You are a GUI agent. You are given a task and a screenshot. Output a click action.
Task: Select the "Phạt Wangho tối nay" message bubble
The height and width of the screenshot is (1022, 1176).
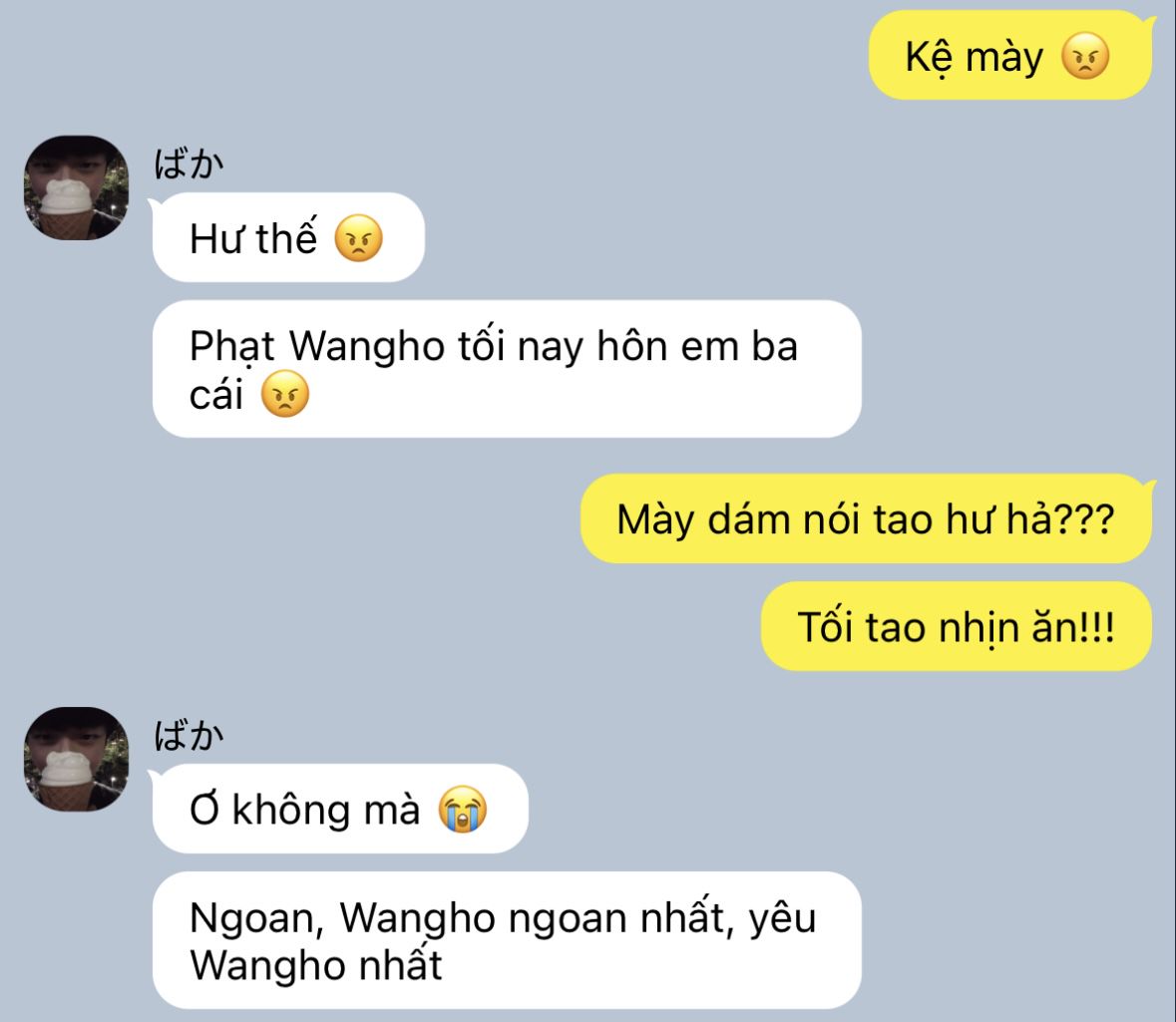tap(507, 369)
